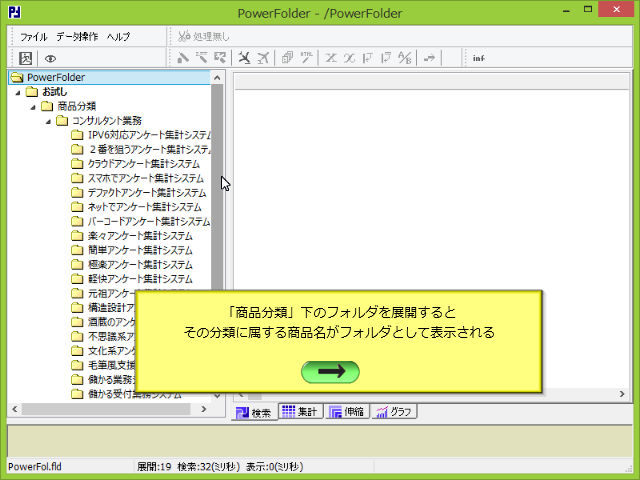
Task: Switch to the 検索 tab
Action: pos(254,412)
